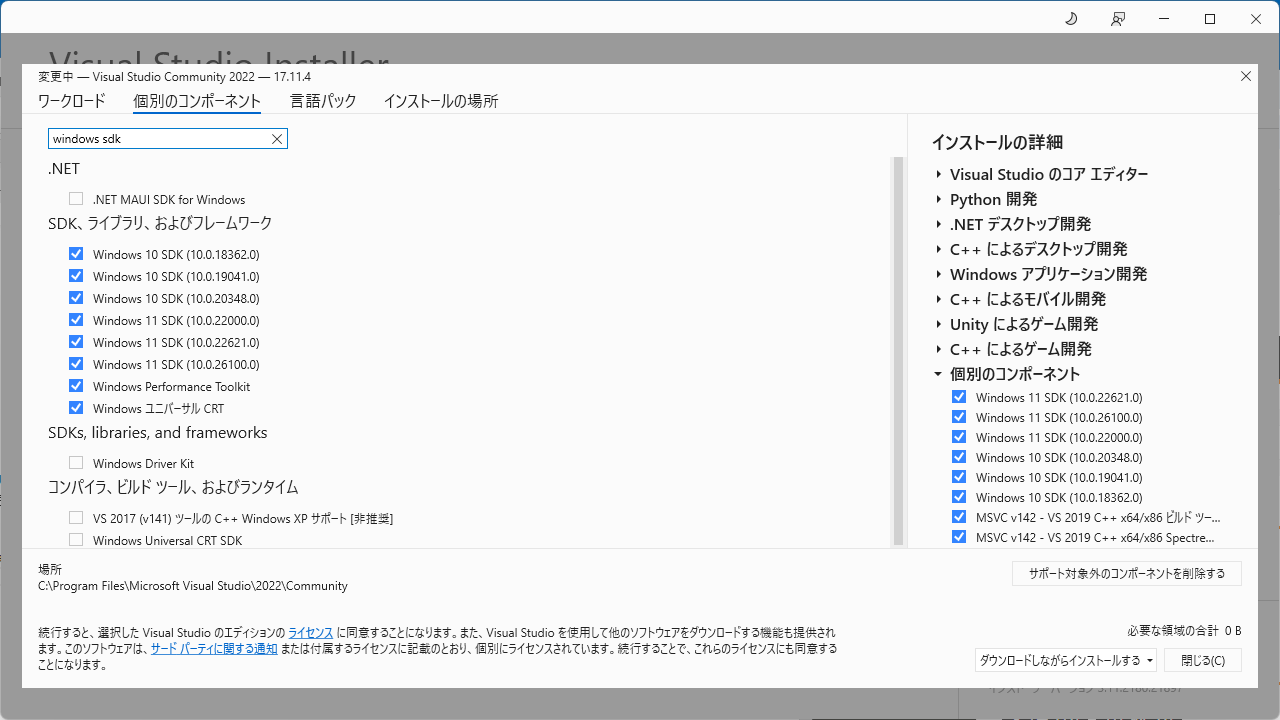1280x720 pixels.
Task: Uncheck Windows 11 SDK (10.0.22621.0) in the component list
Action: (76, 342)
